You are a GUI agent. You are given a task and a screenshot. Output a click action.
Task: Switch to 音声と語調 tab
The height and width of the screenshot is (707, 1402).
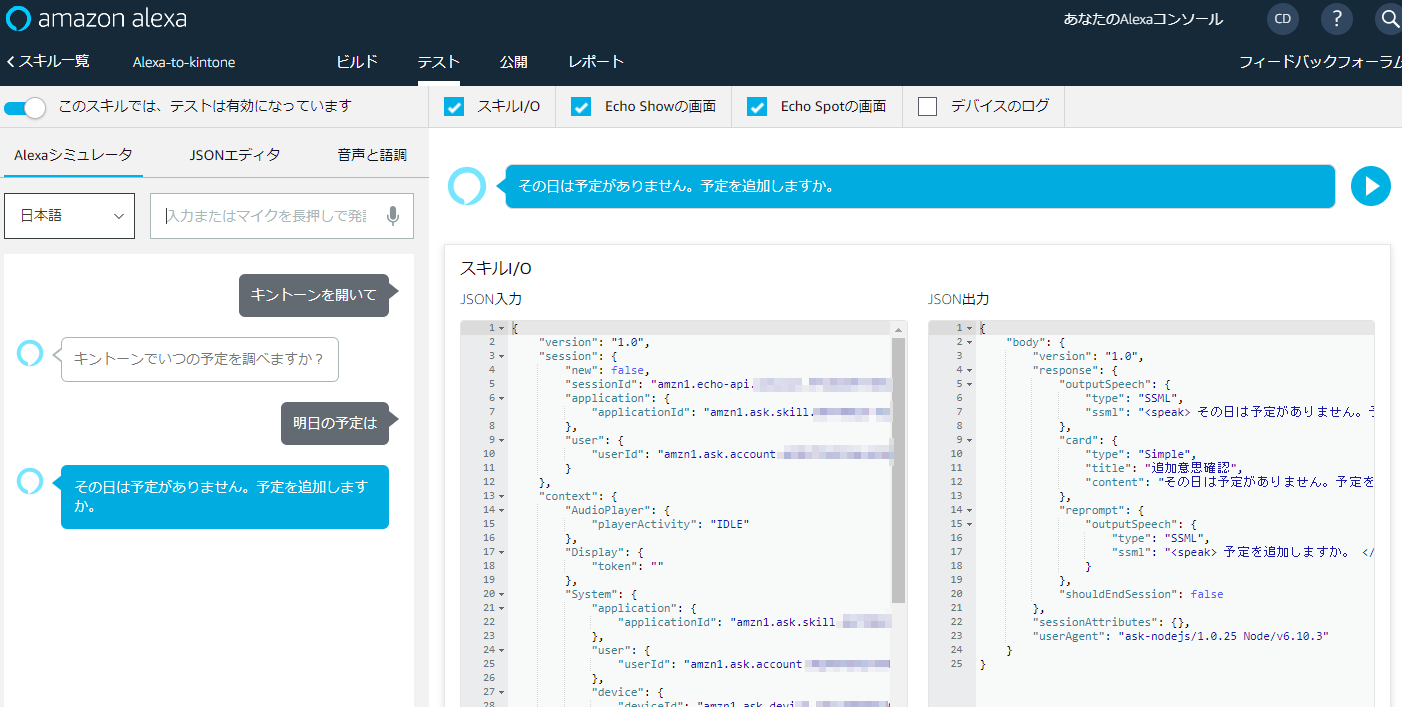click(372, 155)
